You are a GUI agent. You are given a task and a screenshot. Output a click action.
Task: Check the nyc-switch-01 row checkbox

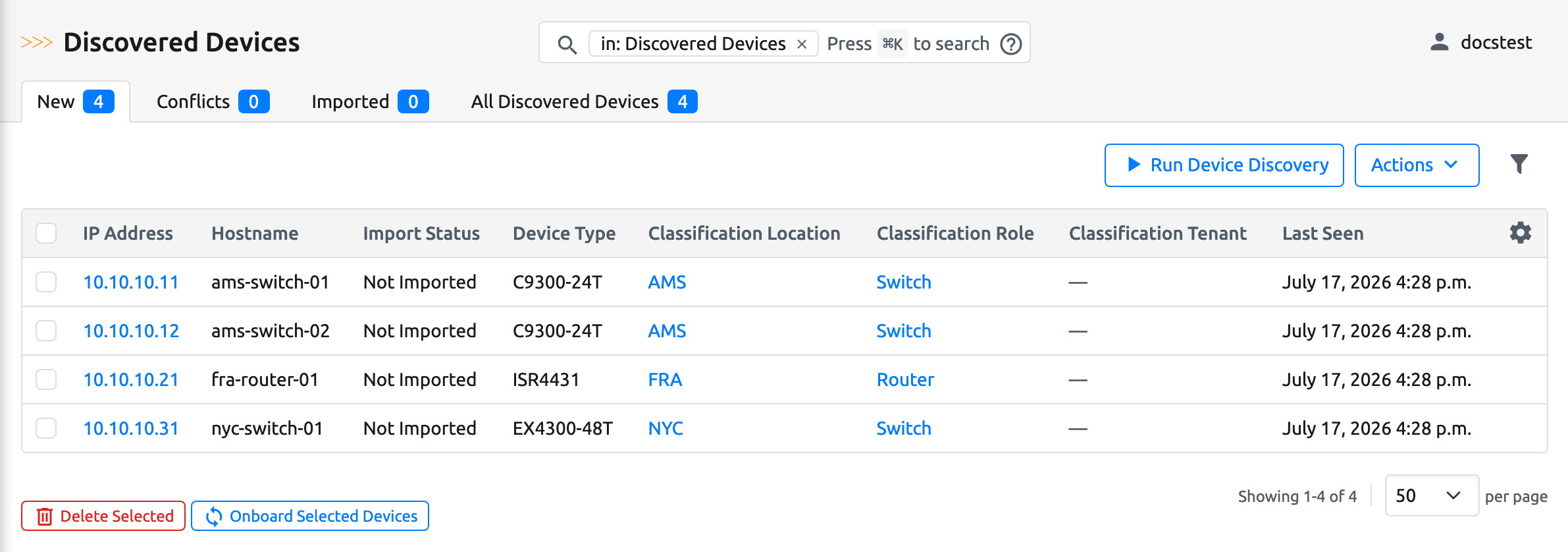pyautogui.click(x=46, y=428)
